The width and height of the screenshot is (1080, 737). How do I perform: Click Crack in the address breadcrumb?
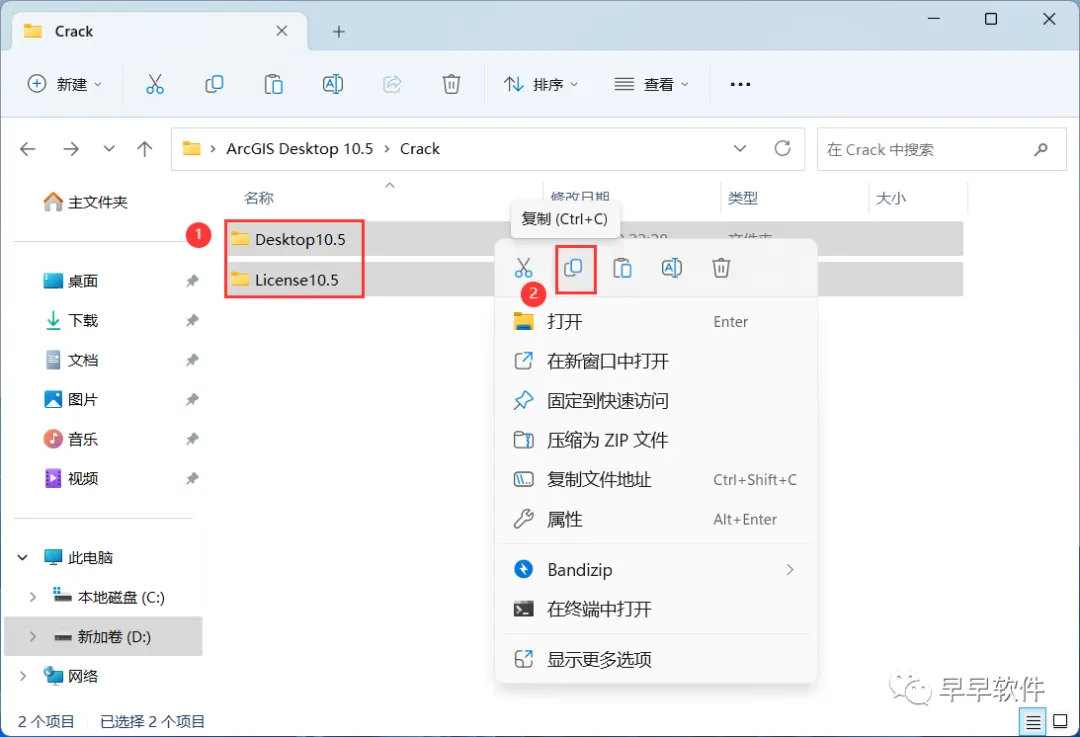(x=420, y=149)
